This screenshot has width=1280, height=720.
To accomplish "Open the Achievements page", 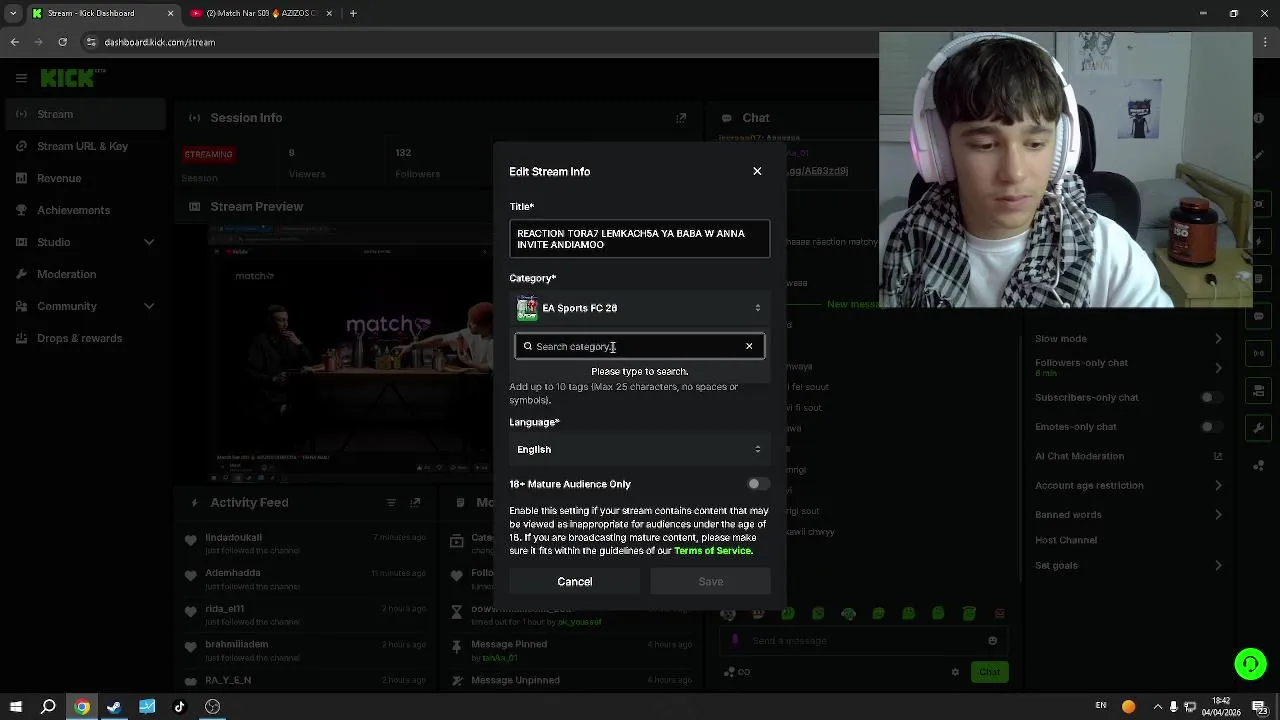I will point(83,210).
